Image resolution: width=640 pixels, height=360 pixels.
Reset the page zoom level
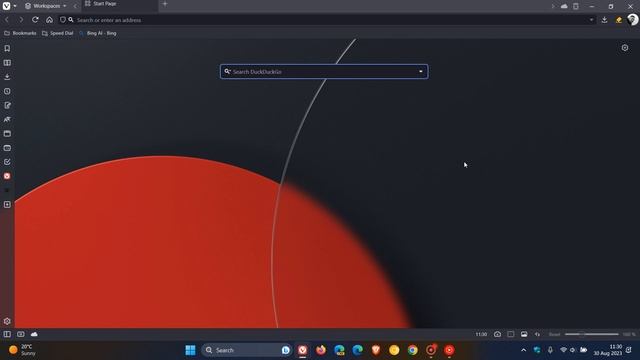(554, 334)
